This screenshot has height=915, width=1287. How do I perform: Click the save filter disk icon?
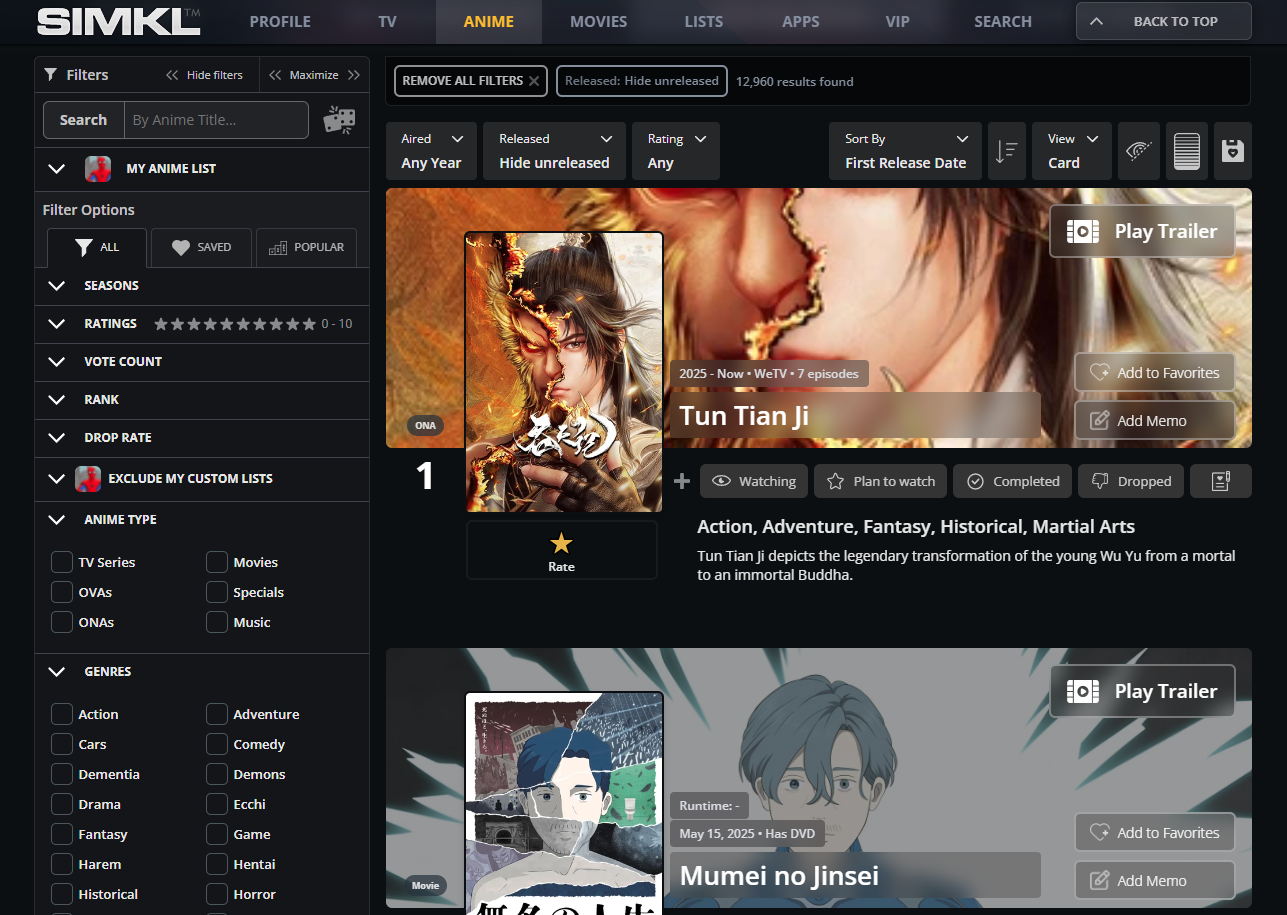click(1232, 152)
